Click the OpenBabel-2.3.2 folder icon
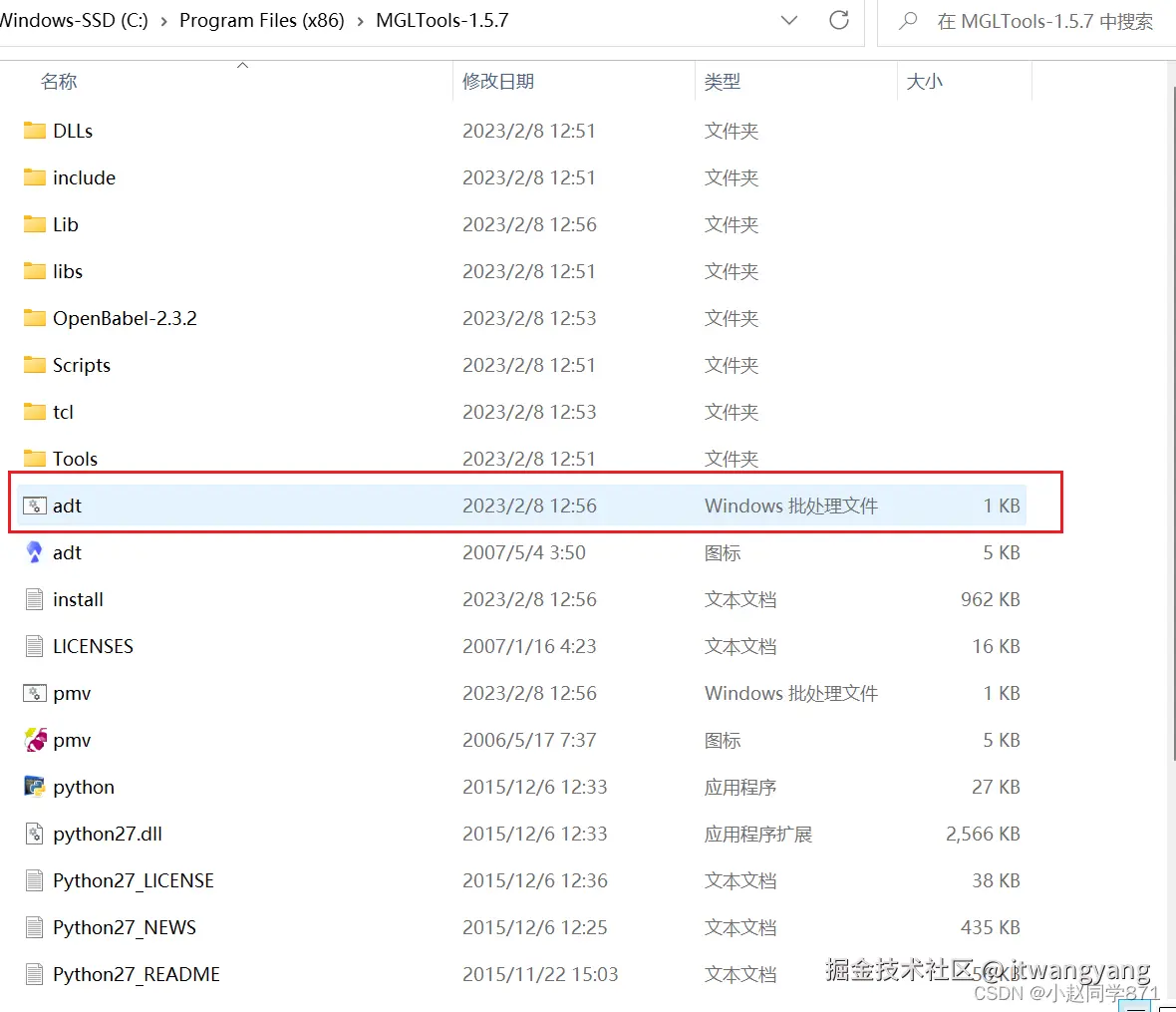The image size is (1176, 1012). coord(35,318)
